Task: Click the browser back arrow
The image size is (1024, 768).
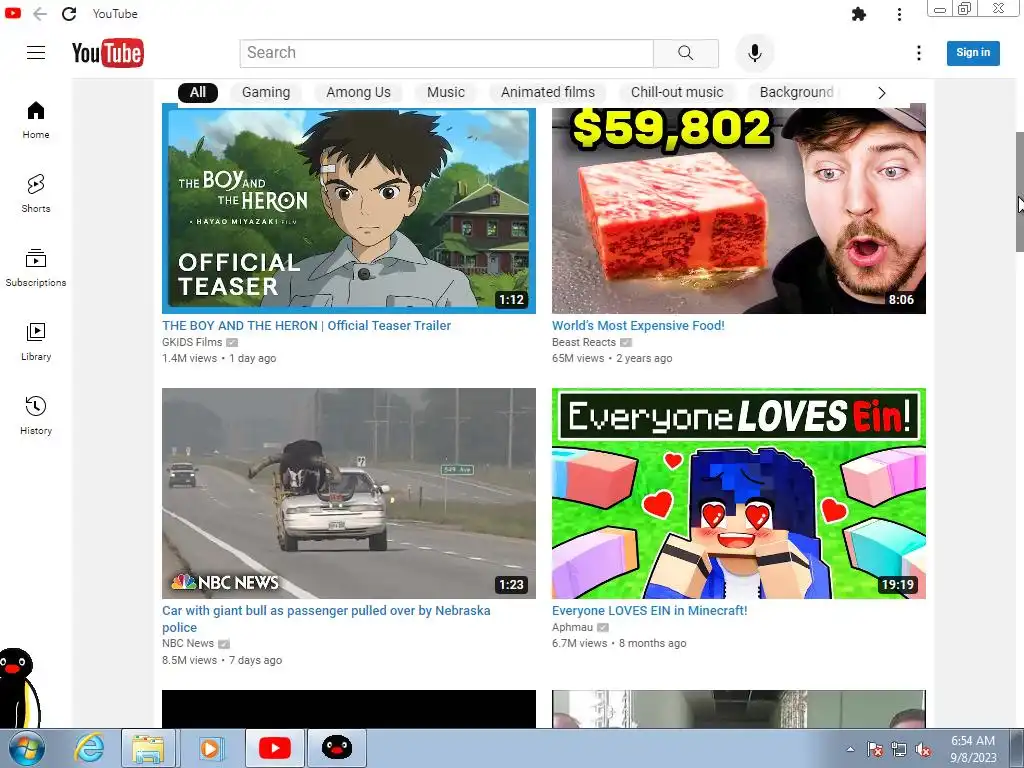Action: (40, 14)
